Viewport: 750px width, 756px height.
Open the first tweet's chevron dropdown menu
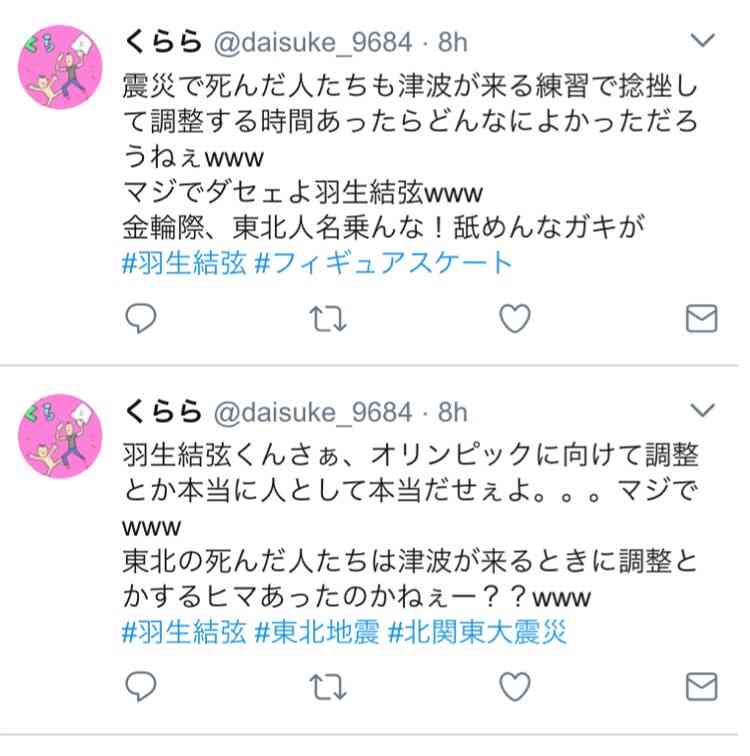tap(702, 40)
